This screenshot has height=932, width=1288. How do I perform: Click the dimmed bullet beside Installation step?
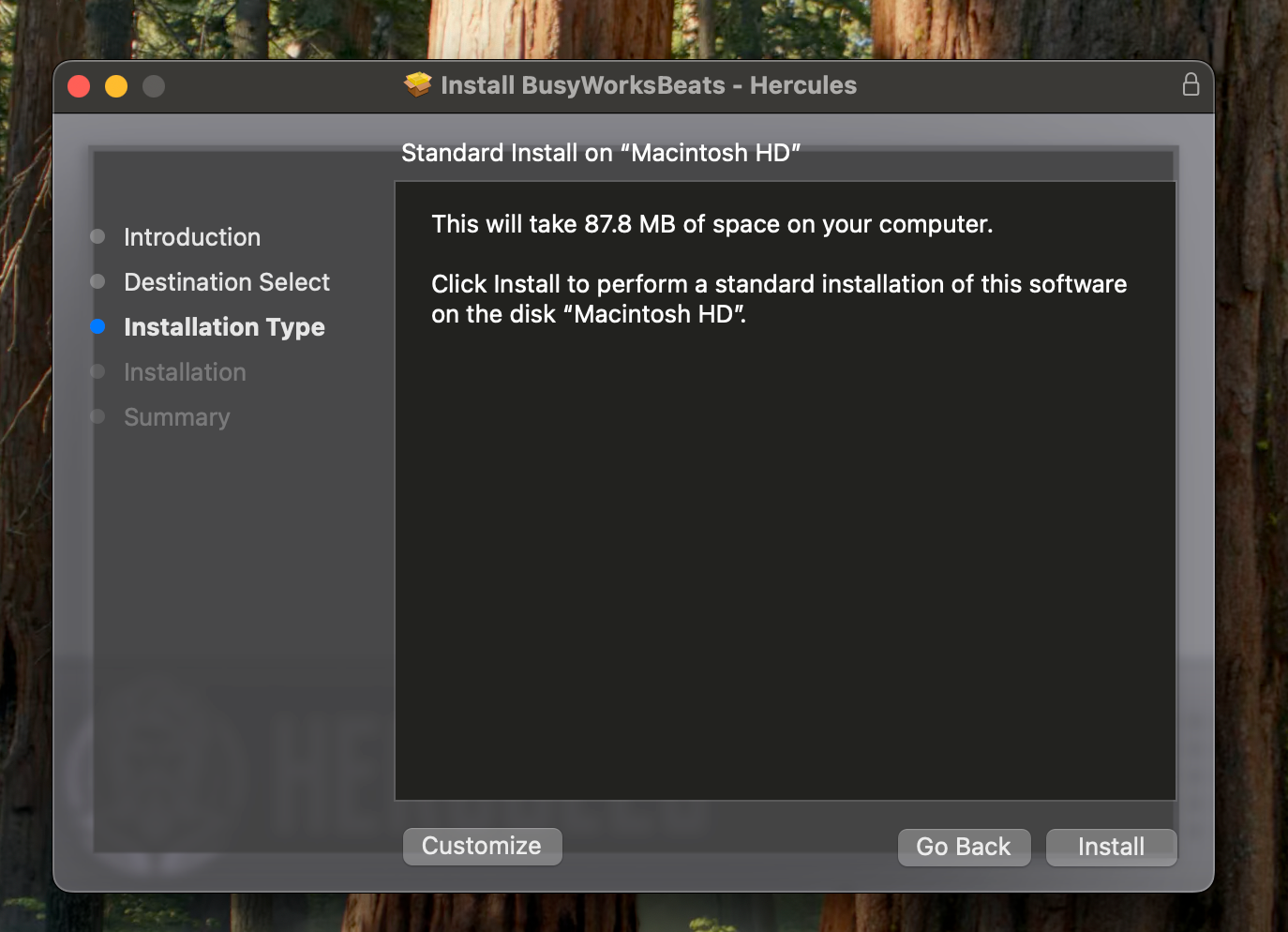(x=97, y=371)
